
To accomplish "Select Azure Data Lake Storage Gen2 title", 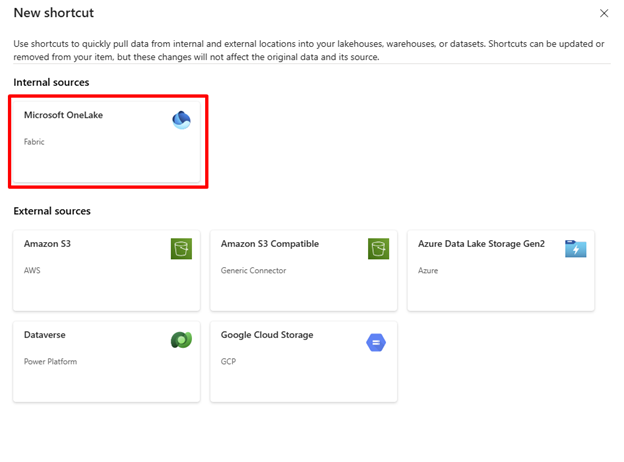I will coord(481,244).
